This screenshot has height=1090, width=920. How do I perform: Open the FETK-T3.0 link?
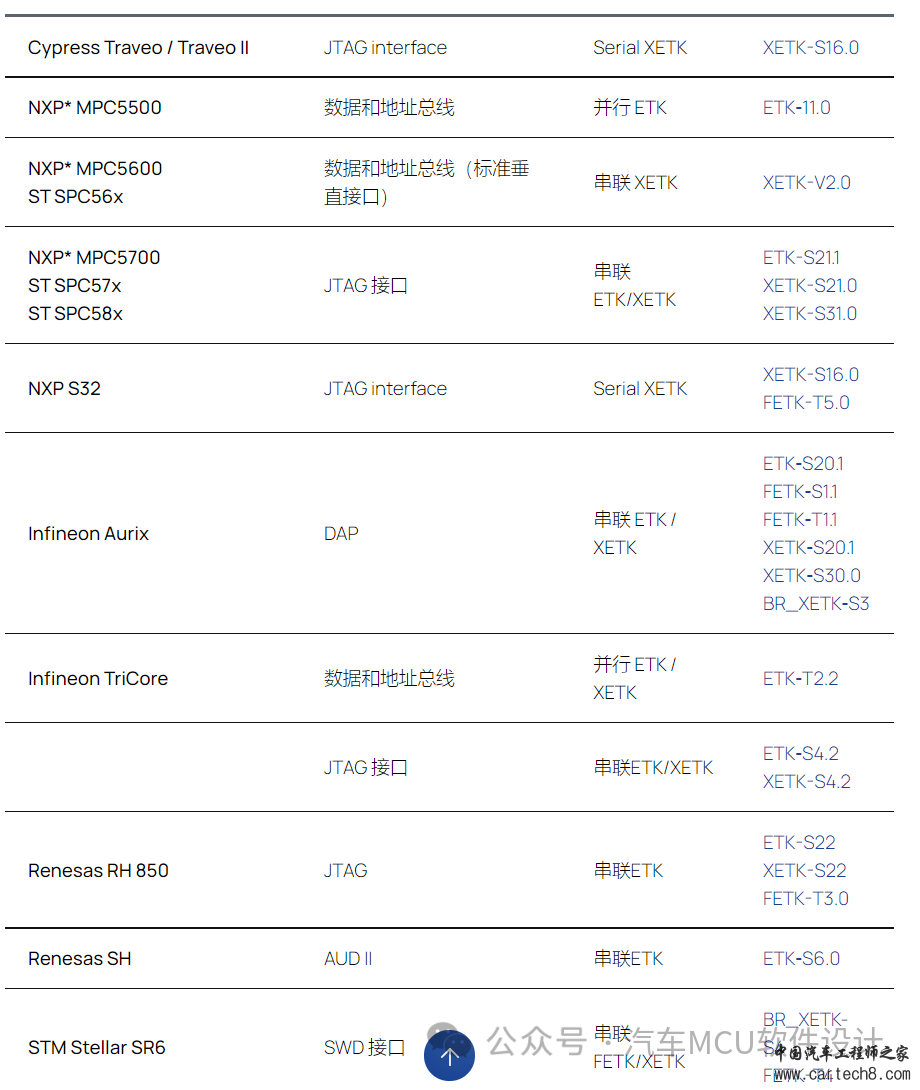point(805,899)
